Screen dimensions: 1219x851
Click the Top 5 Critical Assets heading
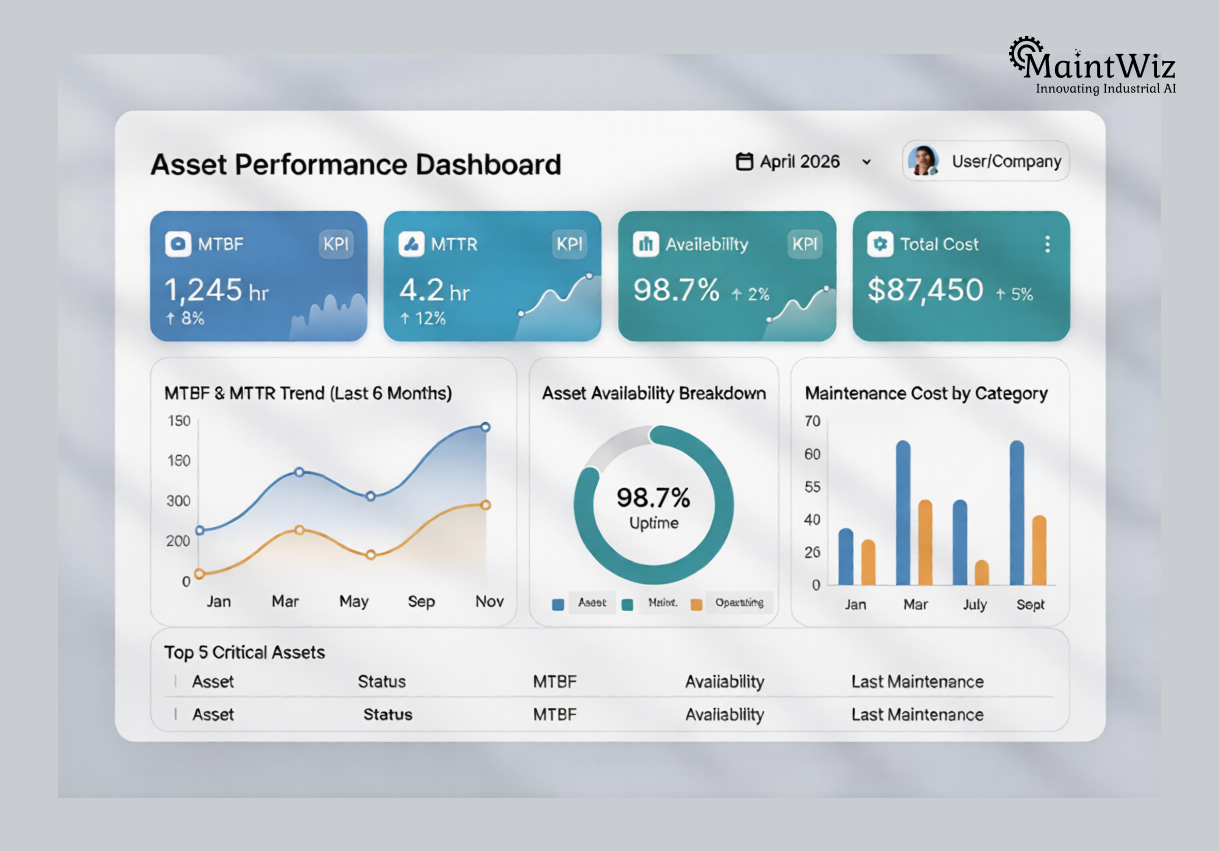click(x=245, y=652)
